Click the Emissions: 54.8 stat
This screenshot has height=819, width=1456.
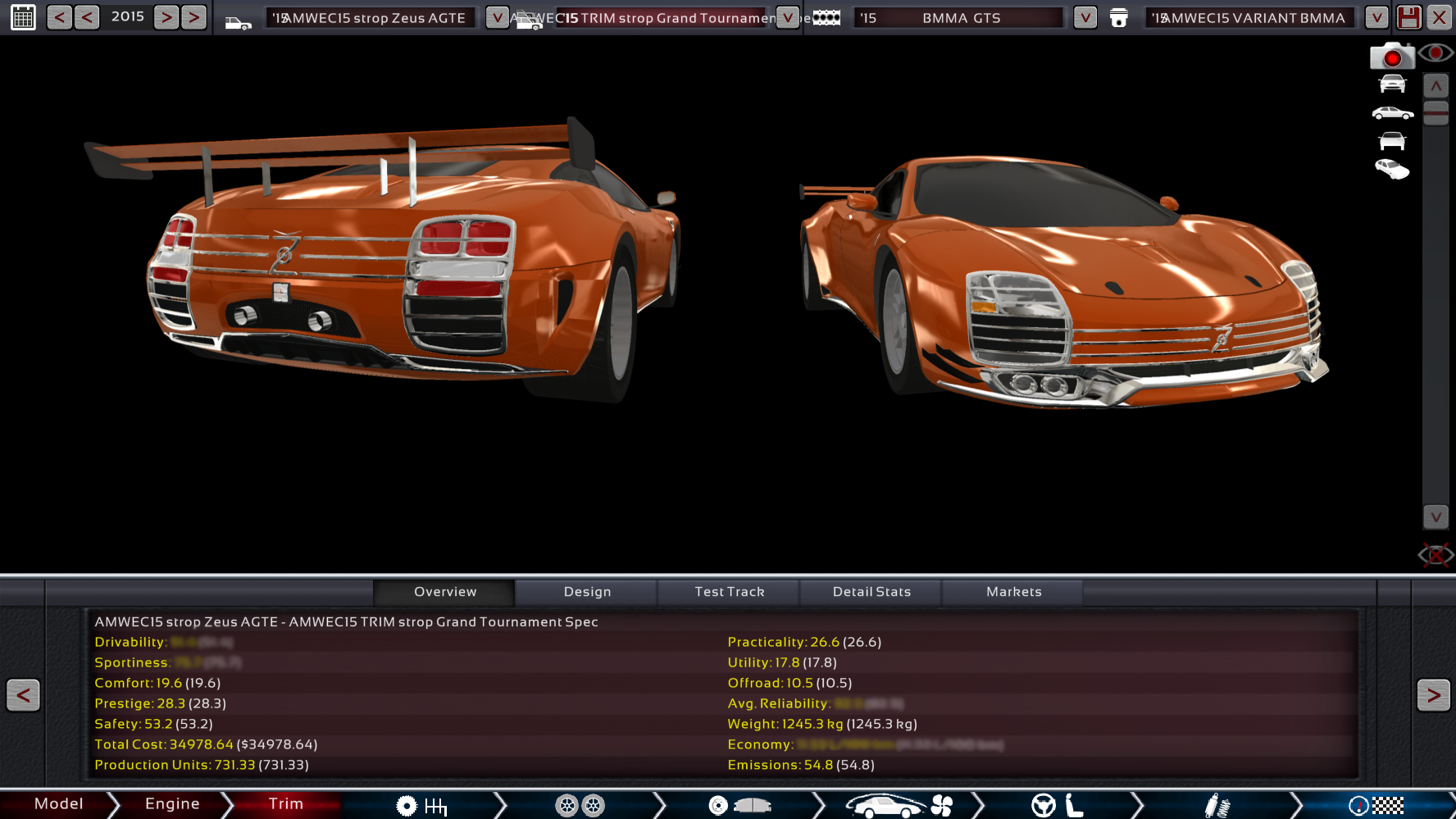coord(801,765)
